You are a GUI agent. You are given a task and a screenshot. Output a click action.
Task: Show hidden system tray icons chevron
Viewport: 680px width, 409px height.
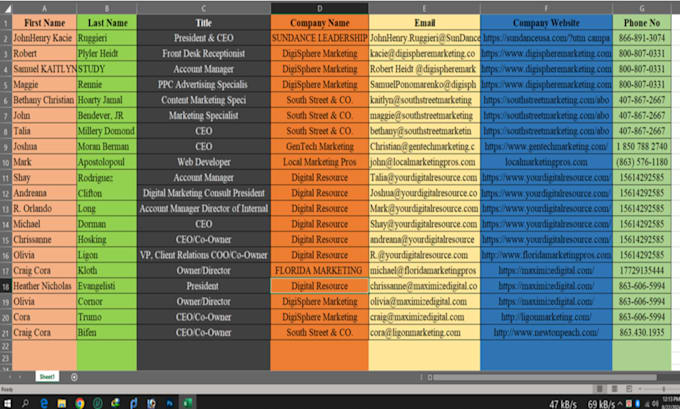click(620, 404)
